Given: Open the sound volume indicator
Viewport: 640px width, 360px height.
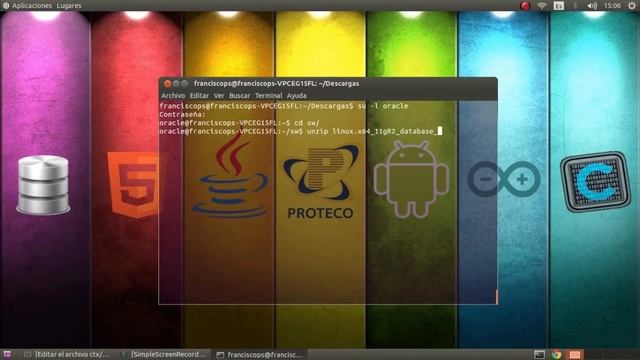Looking at the screenshot, I should point(592,6).
